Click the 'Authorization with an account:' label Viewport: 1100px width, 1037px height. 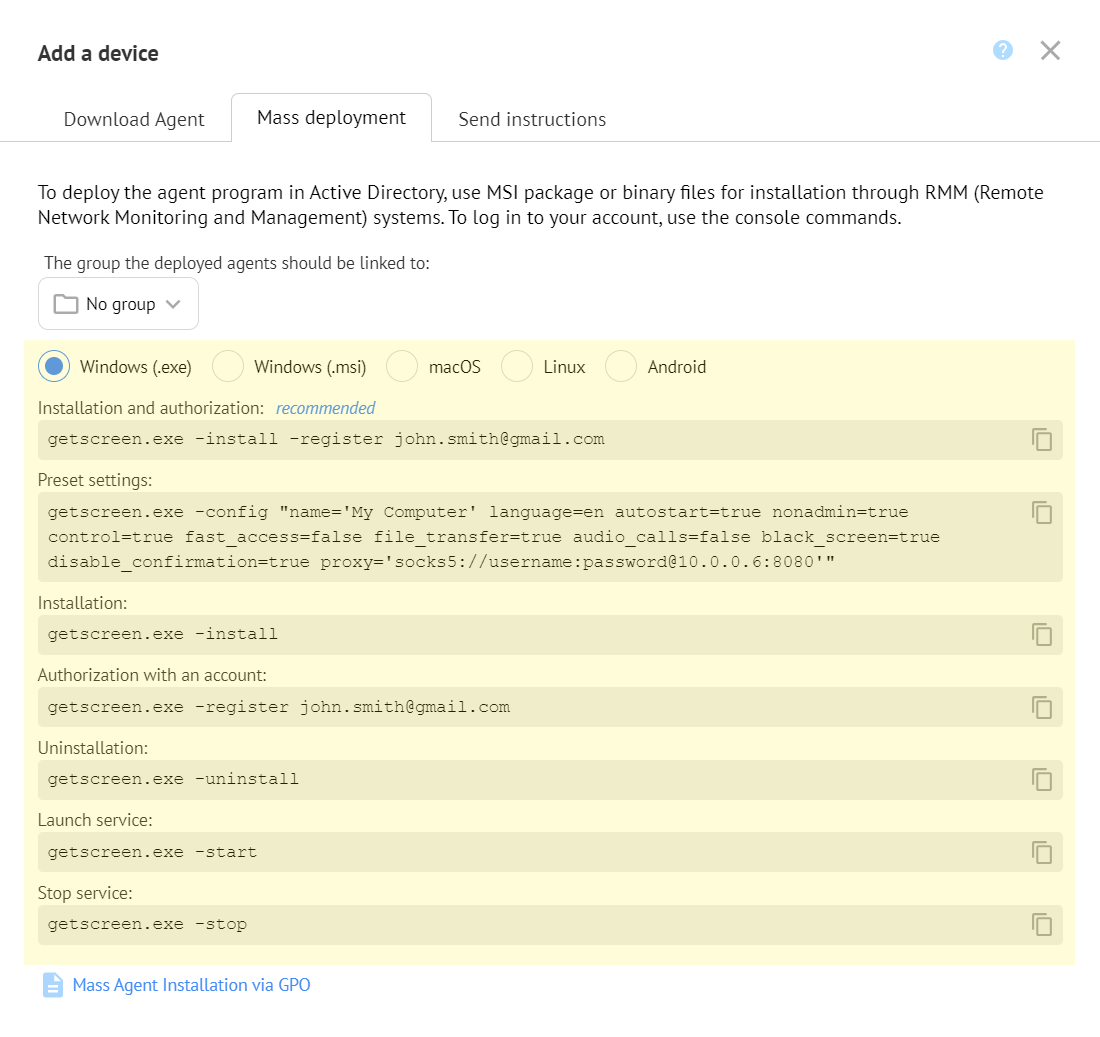click(152, 675)
